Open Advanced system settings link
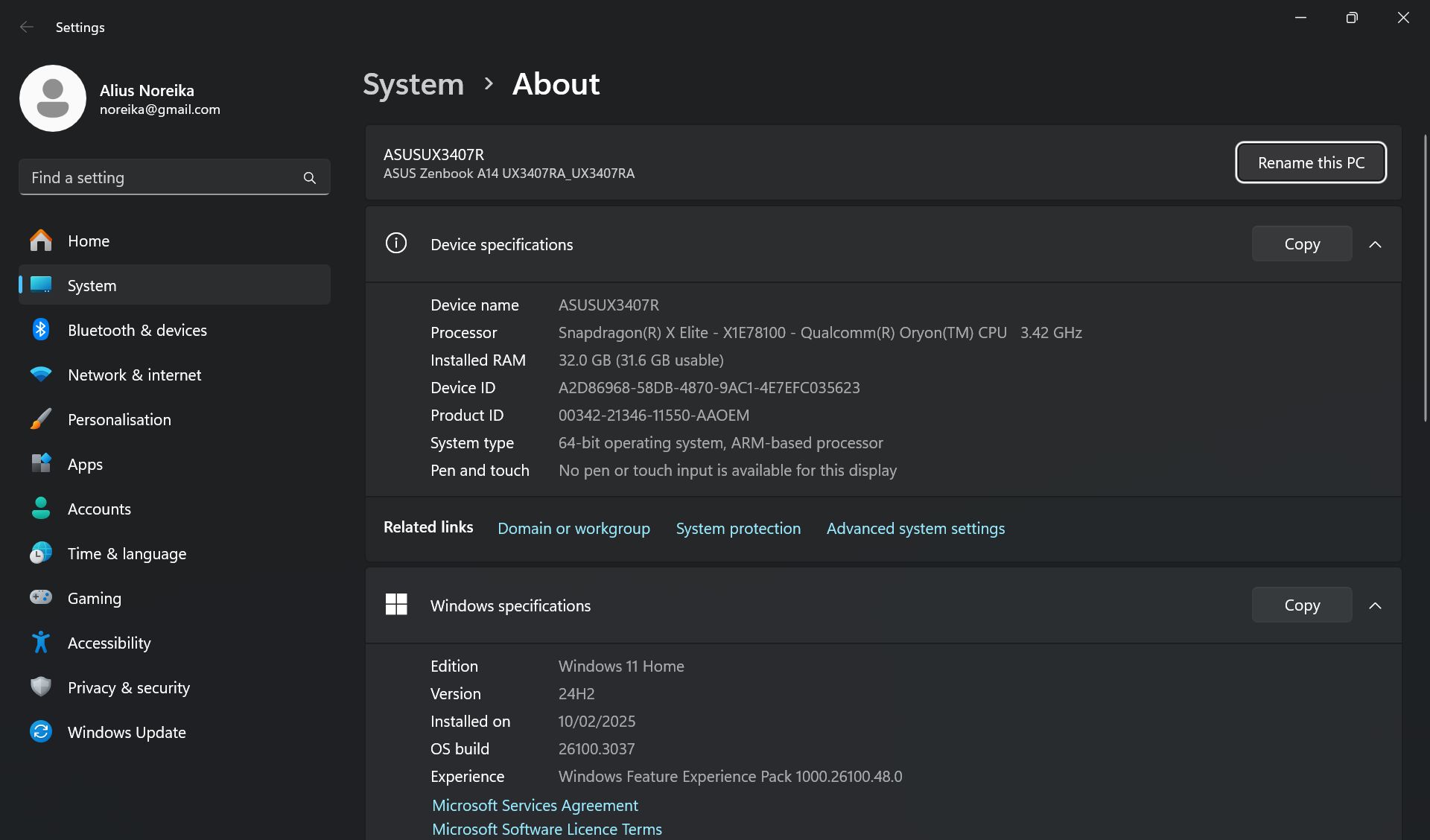The height and width of the screenshot is (840, 1430). (x=915, y=528)
